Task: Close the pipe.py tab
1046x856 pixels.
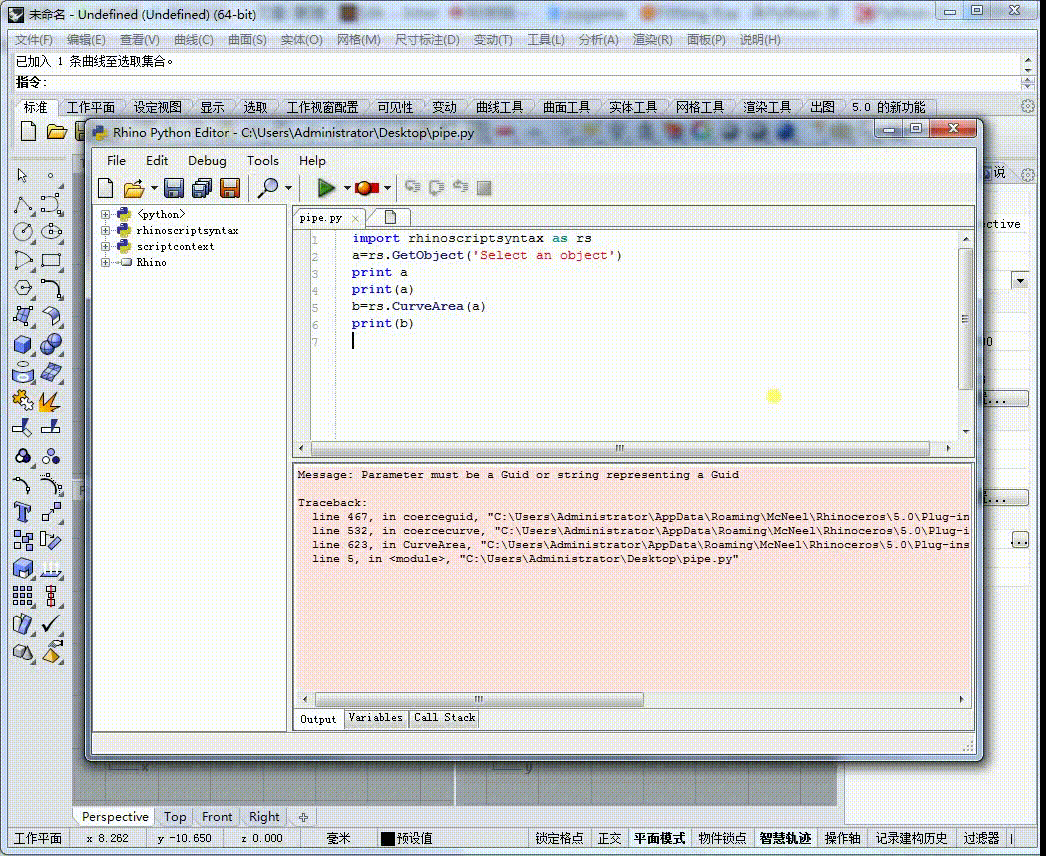Action: coord(356,218)
